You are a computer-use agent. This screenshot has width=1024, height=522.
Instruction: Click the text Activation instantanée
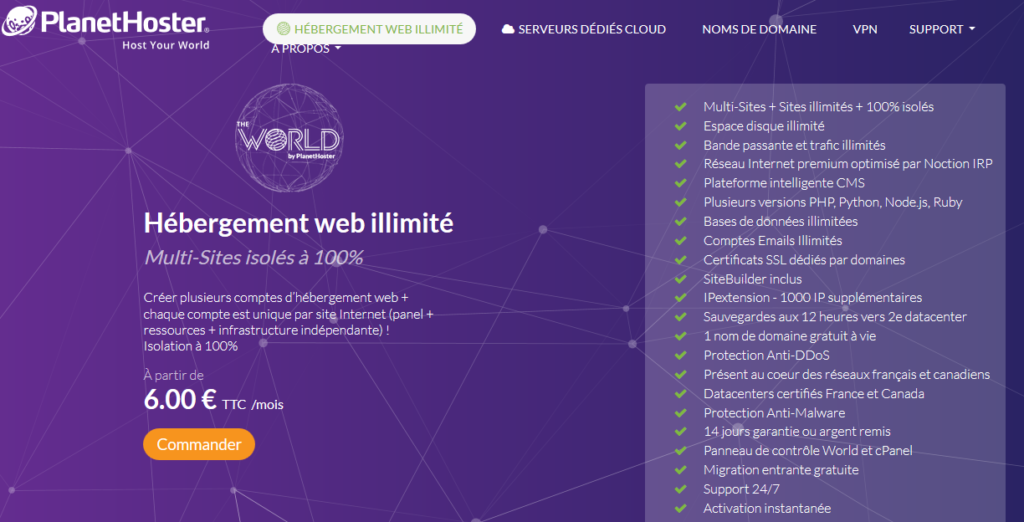click(x=767, y=508)
